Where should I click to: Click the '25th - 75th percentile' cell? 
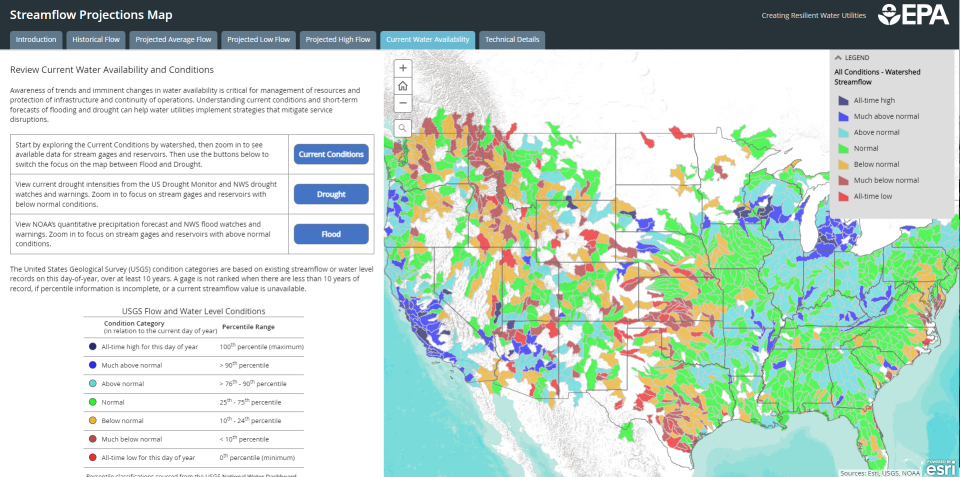[x=250, y=402]
